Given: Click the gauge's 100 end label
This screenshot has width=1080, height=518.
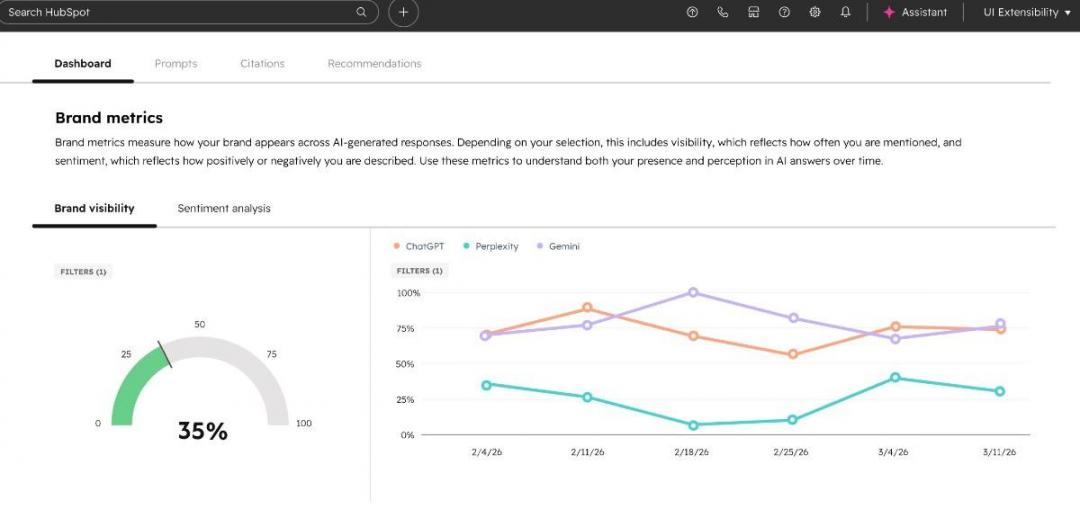Looking at the screenshot, I should [304, 424].
